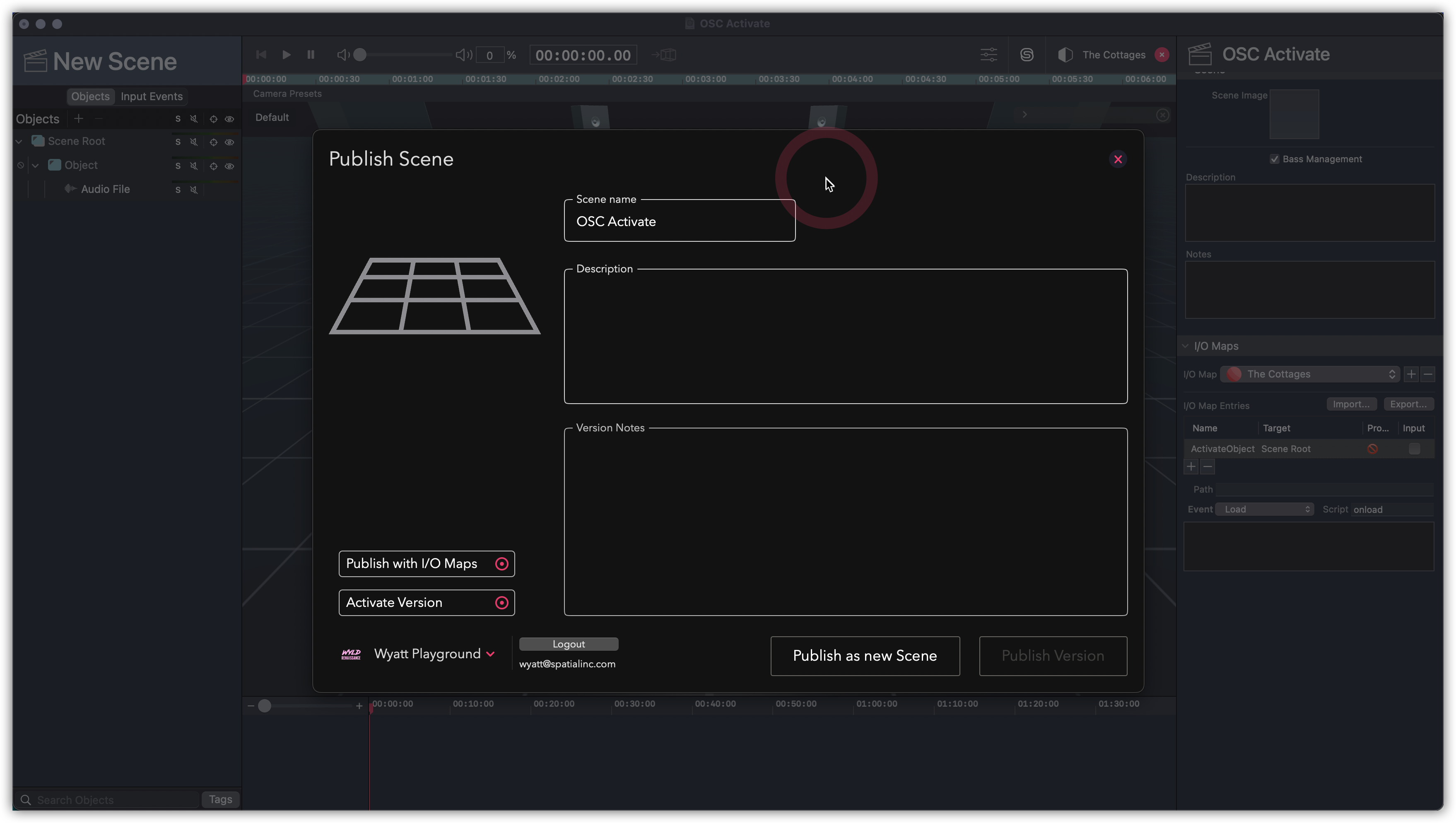Switch to the Objects tab
1456x823 pixels.
90,96
